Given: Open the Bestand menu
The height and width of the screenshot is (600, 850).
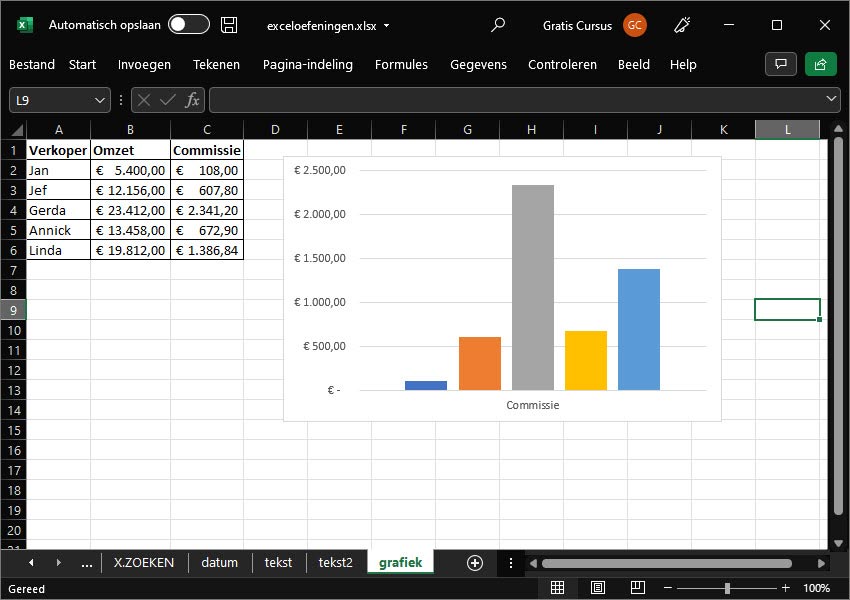Looking at the screenshot, I should tap(32, 64).
